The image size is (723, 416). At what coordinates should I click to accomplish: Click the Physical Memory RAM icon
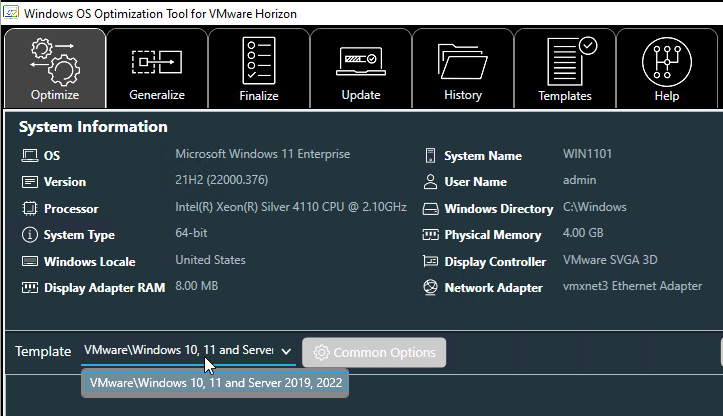click(430, 235)
